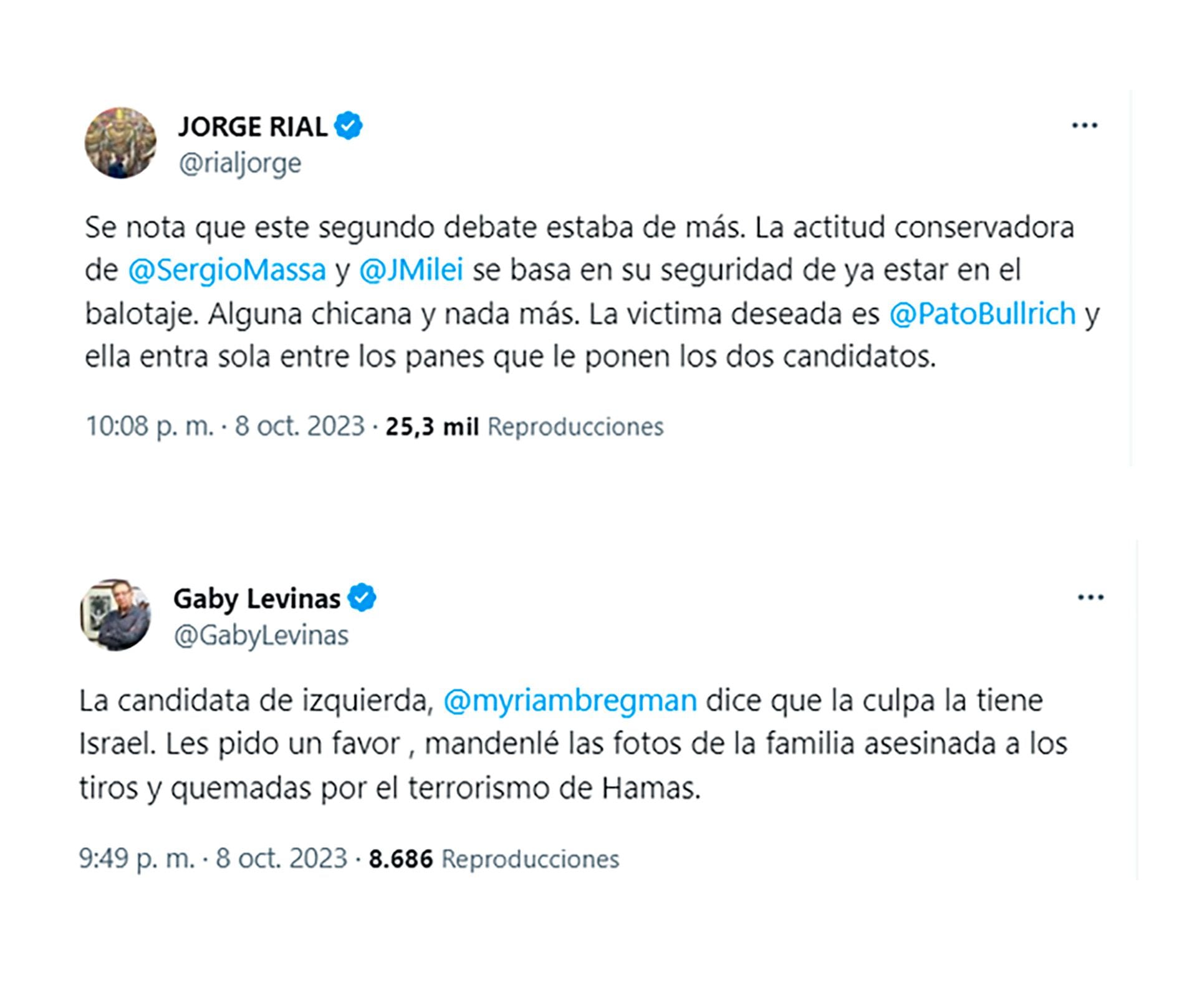The image size is (1197, 1008).
Task: View the 8.686 Reproducciones count
Action: [x=494, y=859]
